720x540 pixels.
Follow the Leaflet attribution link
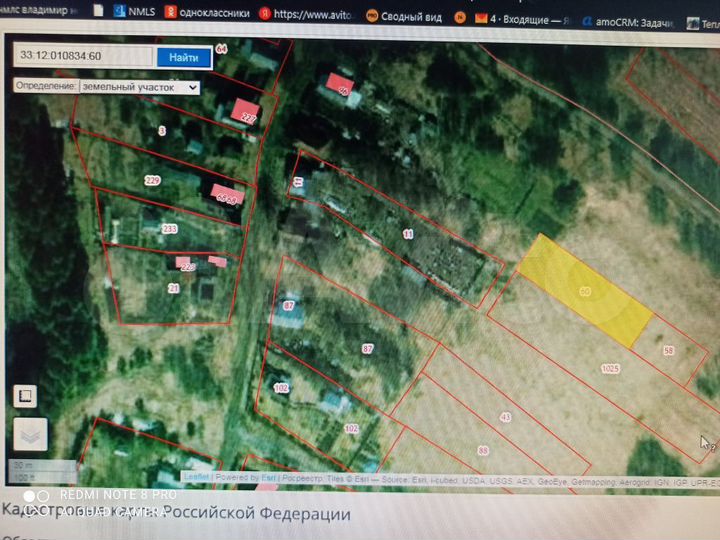coord(197,477)
